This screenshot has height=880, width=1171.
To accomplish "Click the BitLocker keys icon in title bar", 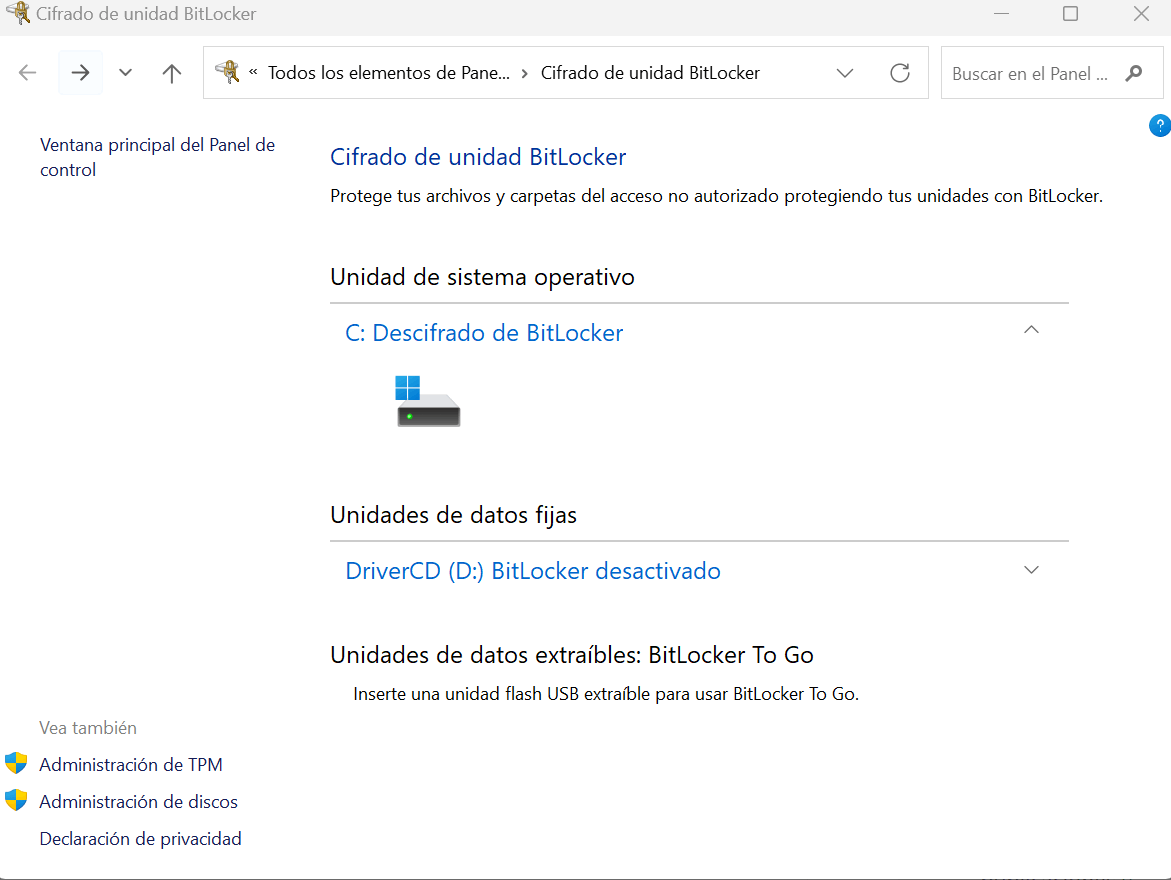I will (x=17, y=13).
